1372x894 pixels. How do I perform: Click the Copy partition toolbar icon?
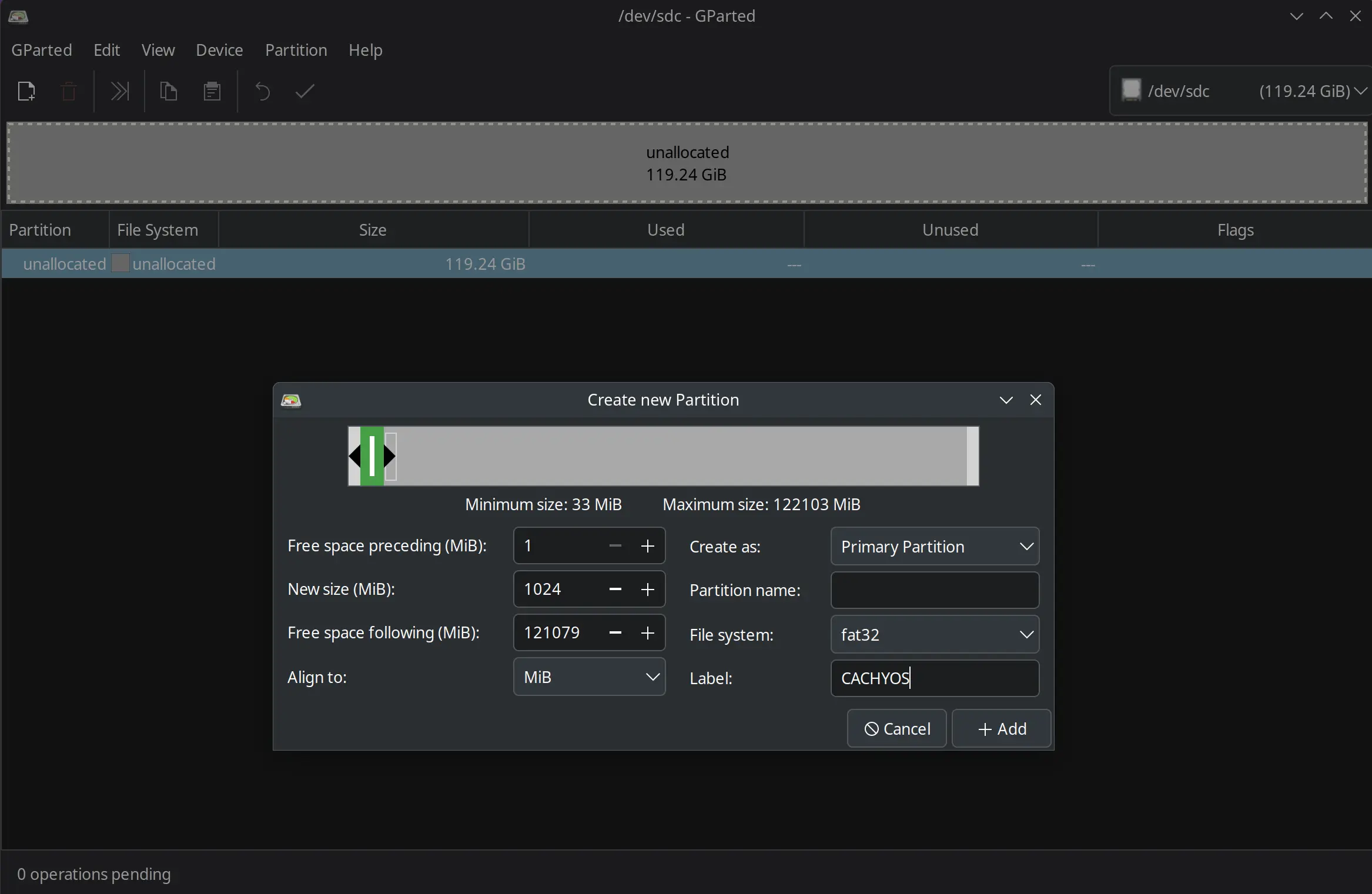169,91
